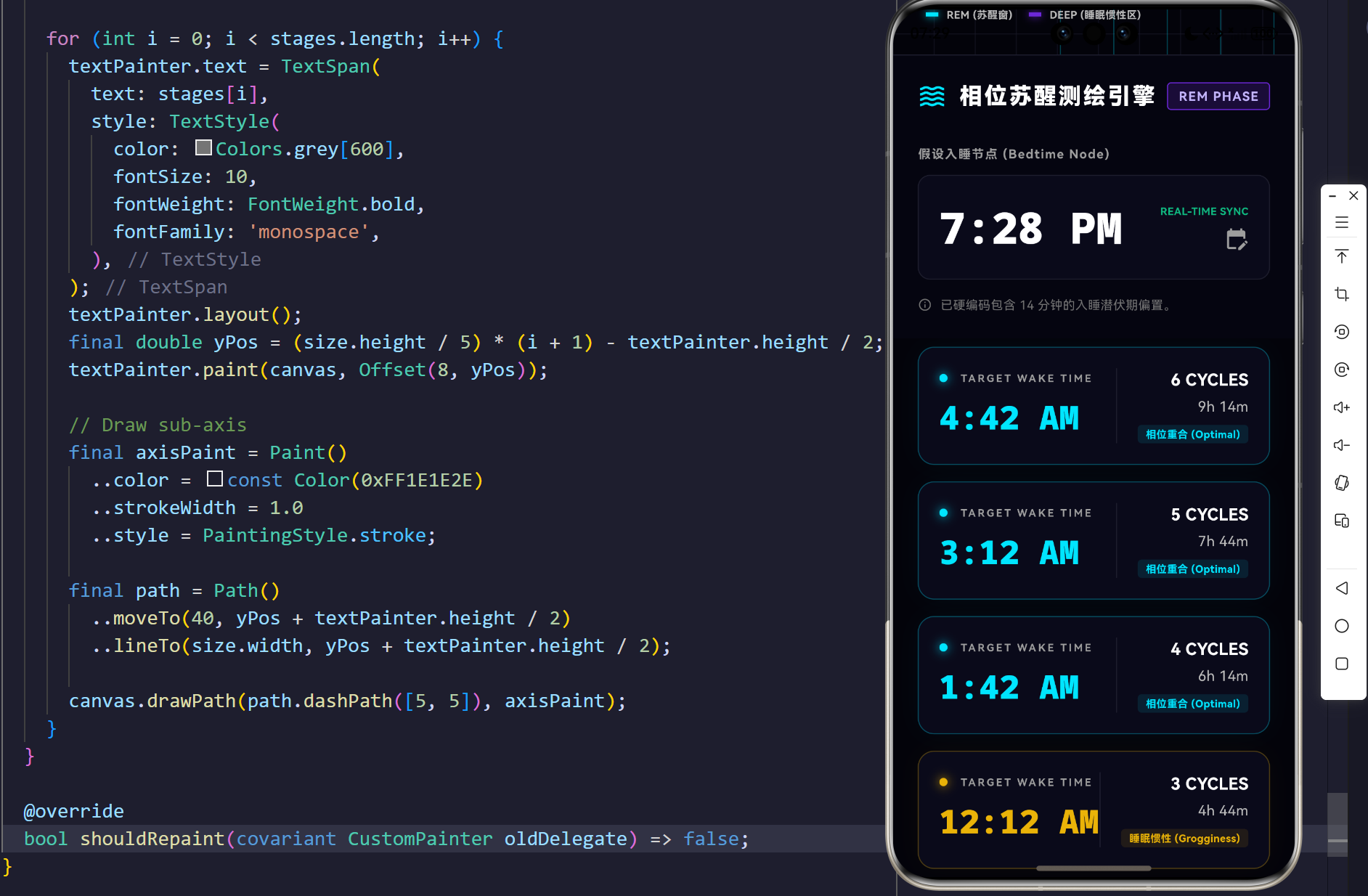Tap the Android home circle button
This screenshot has height=896, width=1368.
click(1342, 626)
